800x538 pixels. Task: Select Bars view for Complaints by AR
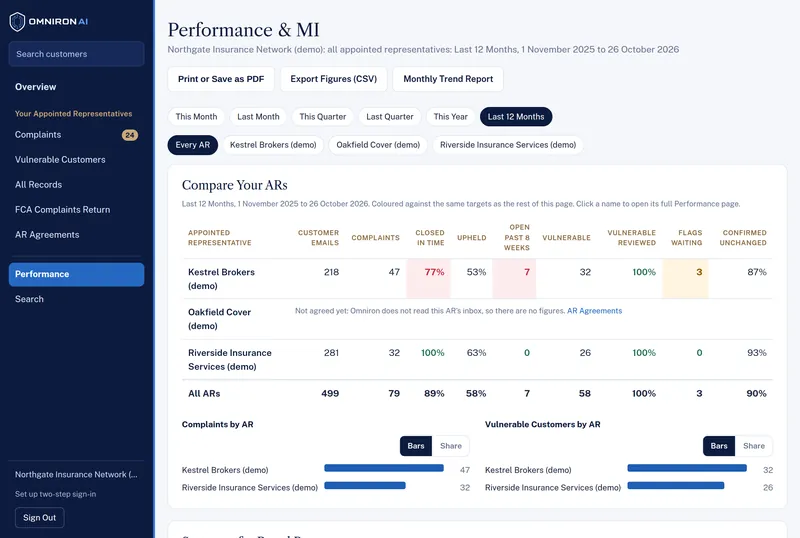click(416, 446)
